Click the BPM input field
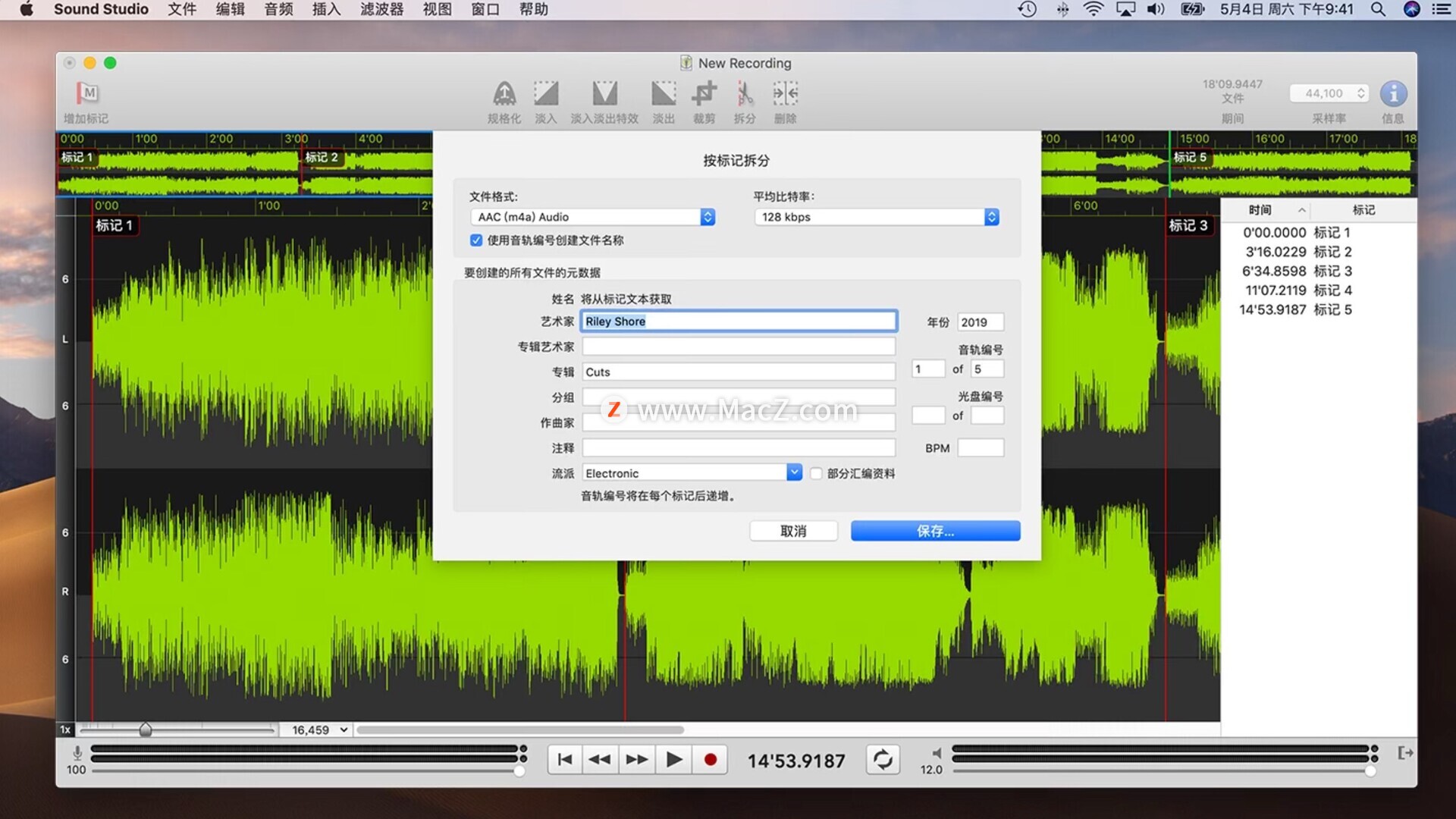Image resolution: width=1456 pixels, height=819 pixels. point(981,448)
